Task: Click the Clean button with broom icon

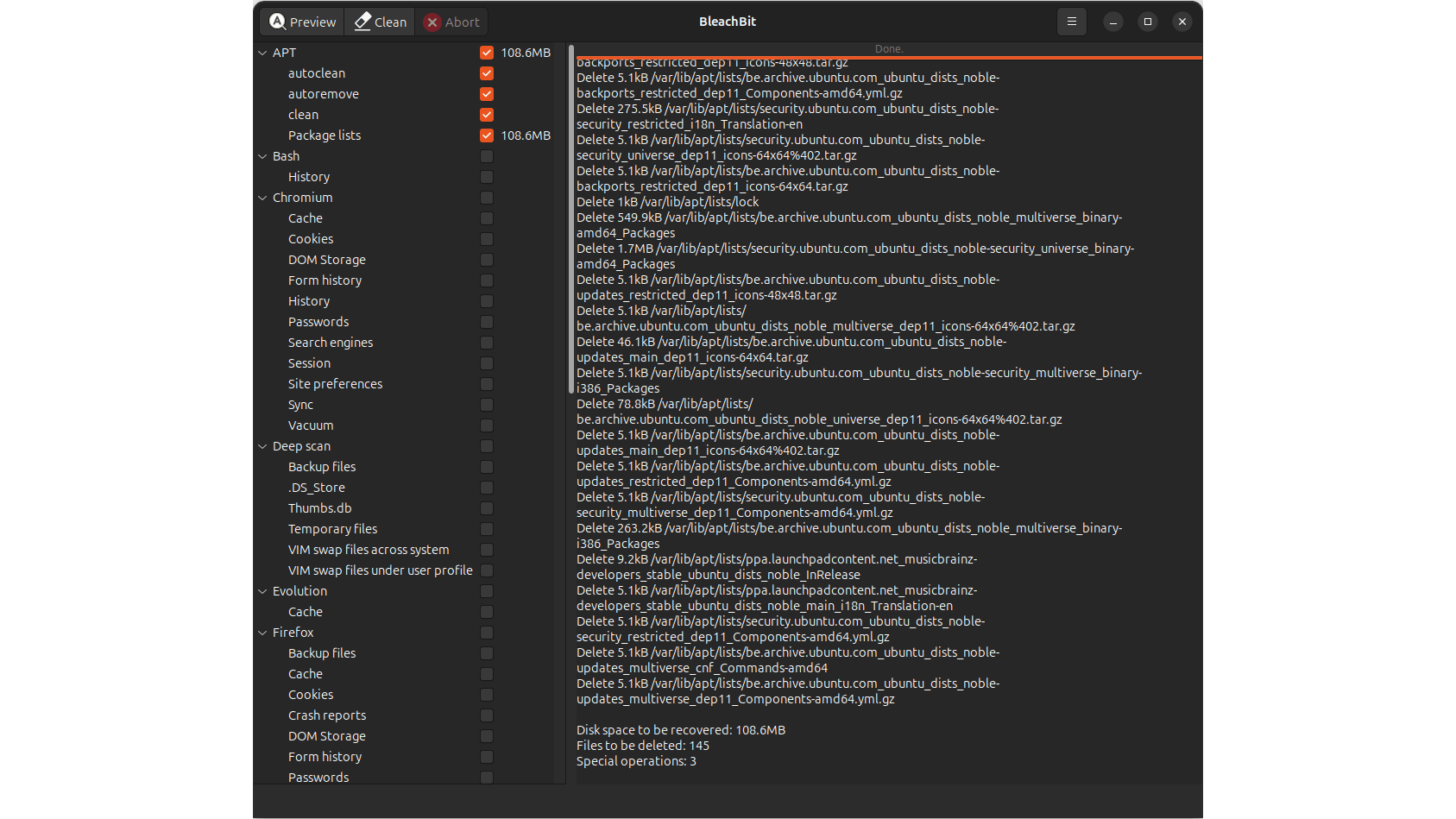Action: click(x=380, y=22)
